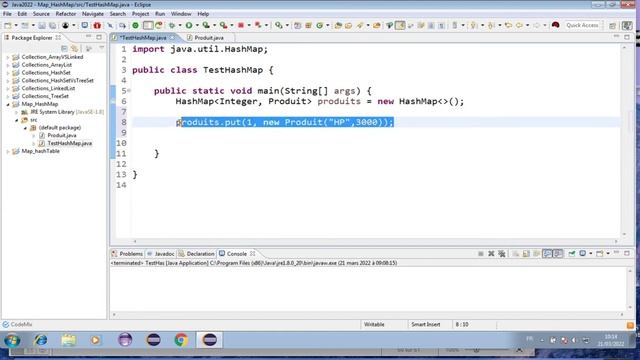Screen dimensions: 640x360
Task: Click the red CodeMix icon near Quick Access
Action: 556,25
